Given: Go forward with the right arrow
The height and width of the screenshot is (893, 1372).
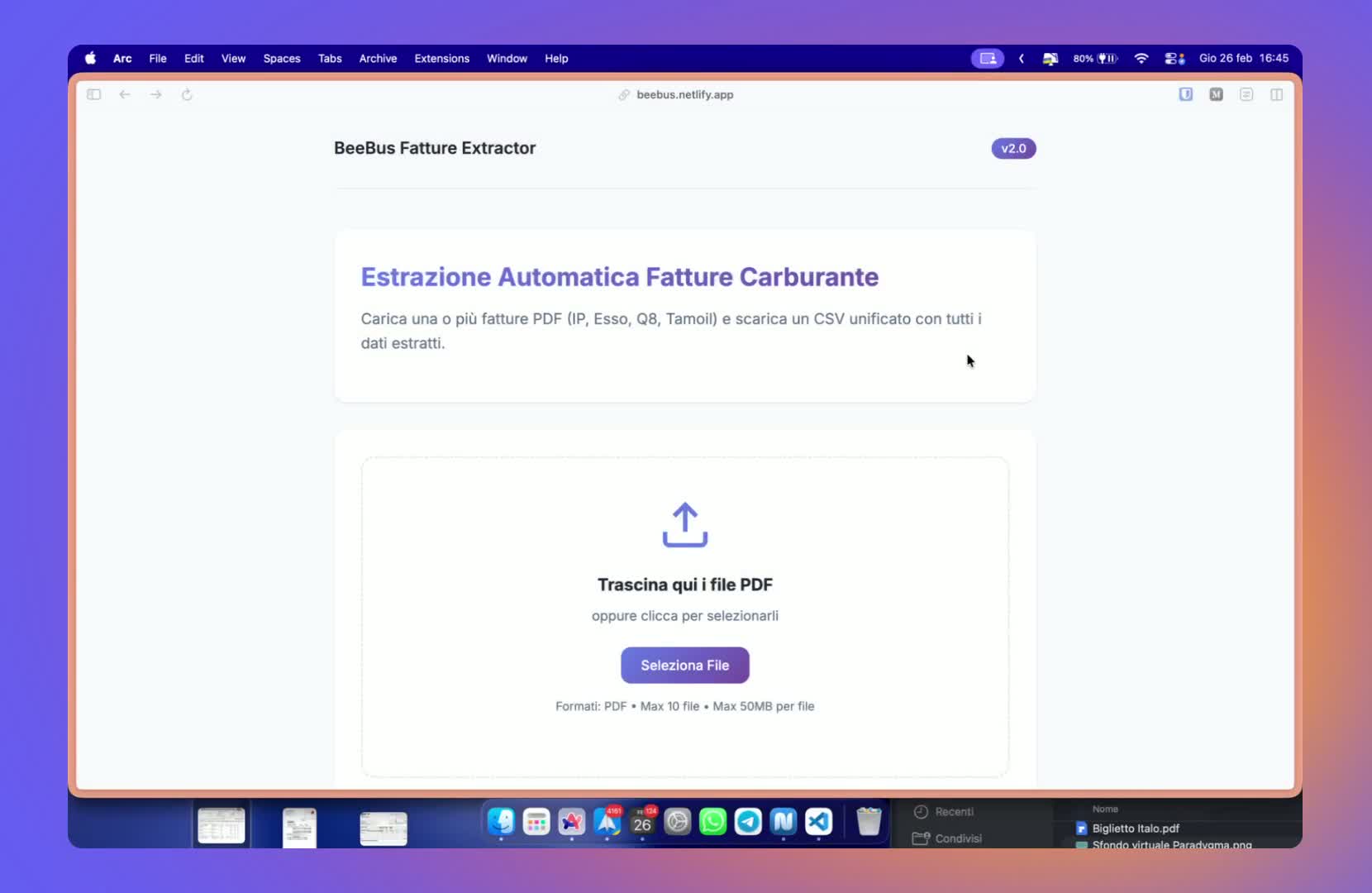Looking at the screenshot, I should tap(156, 94).
